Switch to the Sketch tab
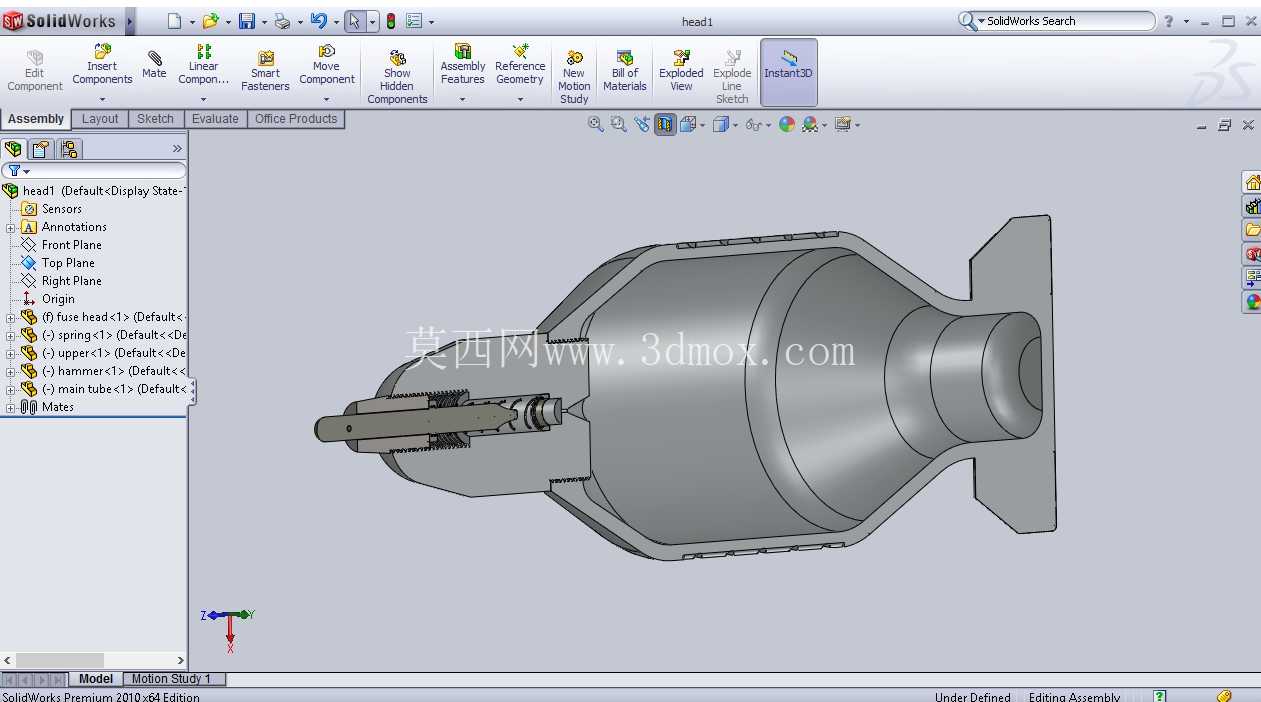The height and width of the screenshot is (702, 1261). pyautogui.click(x=155, y=119)
